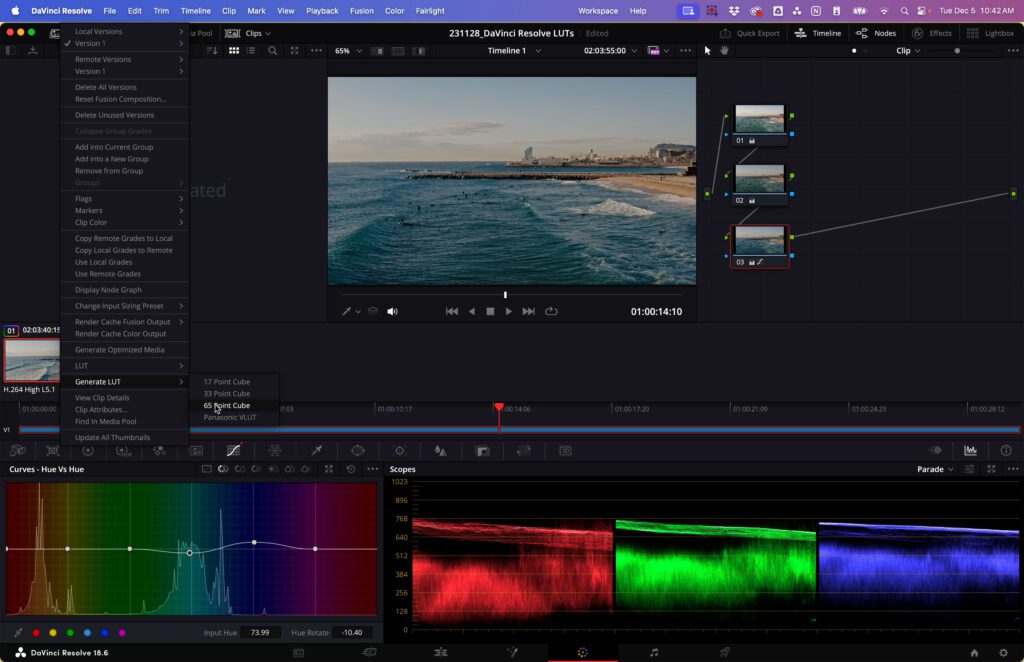The height and width of the screenshot is (662, 1024).
Task: Open the Key palette
Action: pos(483,450)
